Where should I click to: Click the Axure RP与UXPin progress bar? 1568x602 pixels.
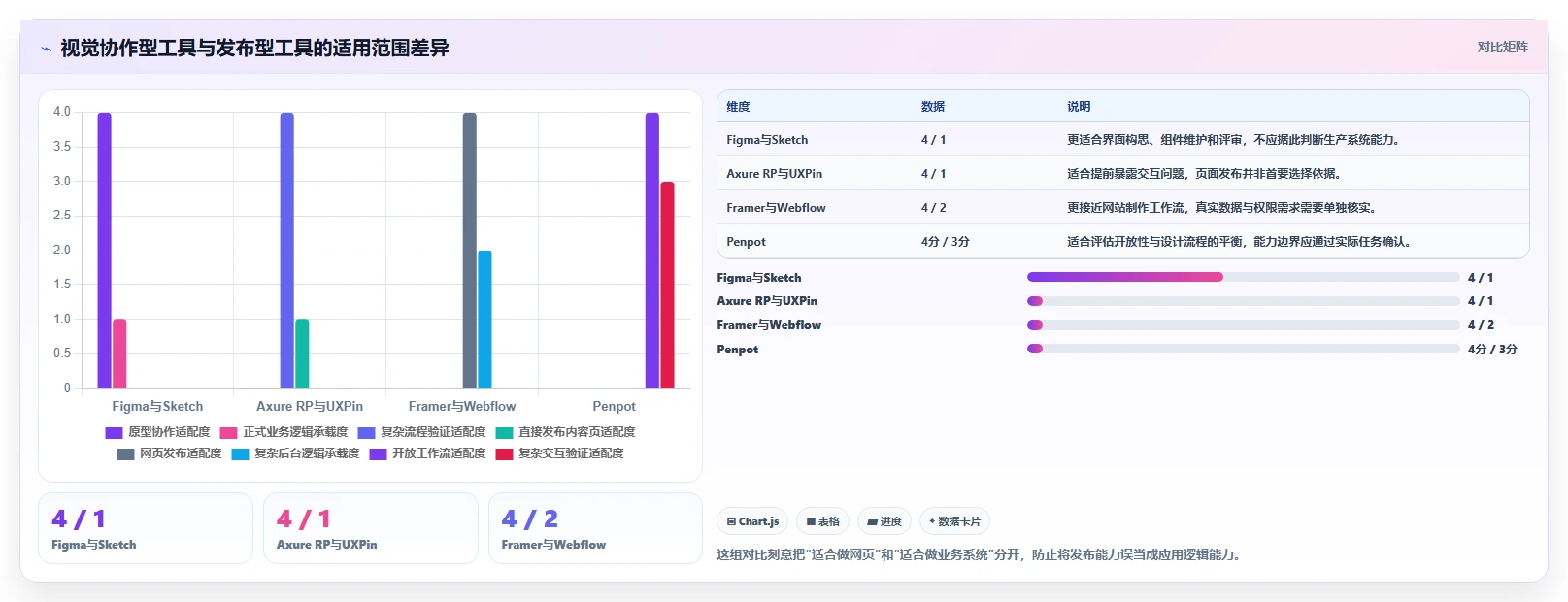coord(1244,301)
